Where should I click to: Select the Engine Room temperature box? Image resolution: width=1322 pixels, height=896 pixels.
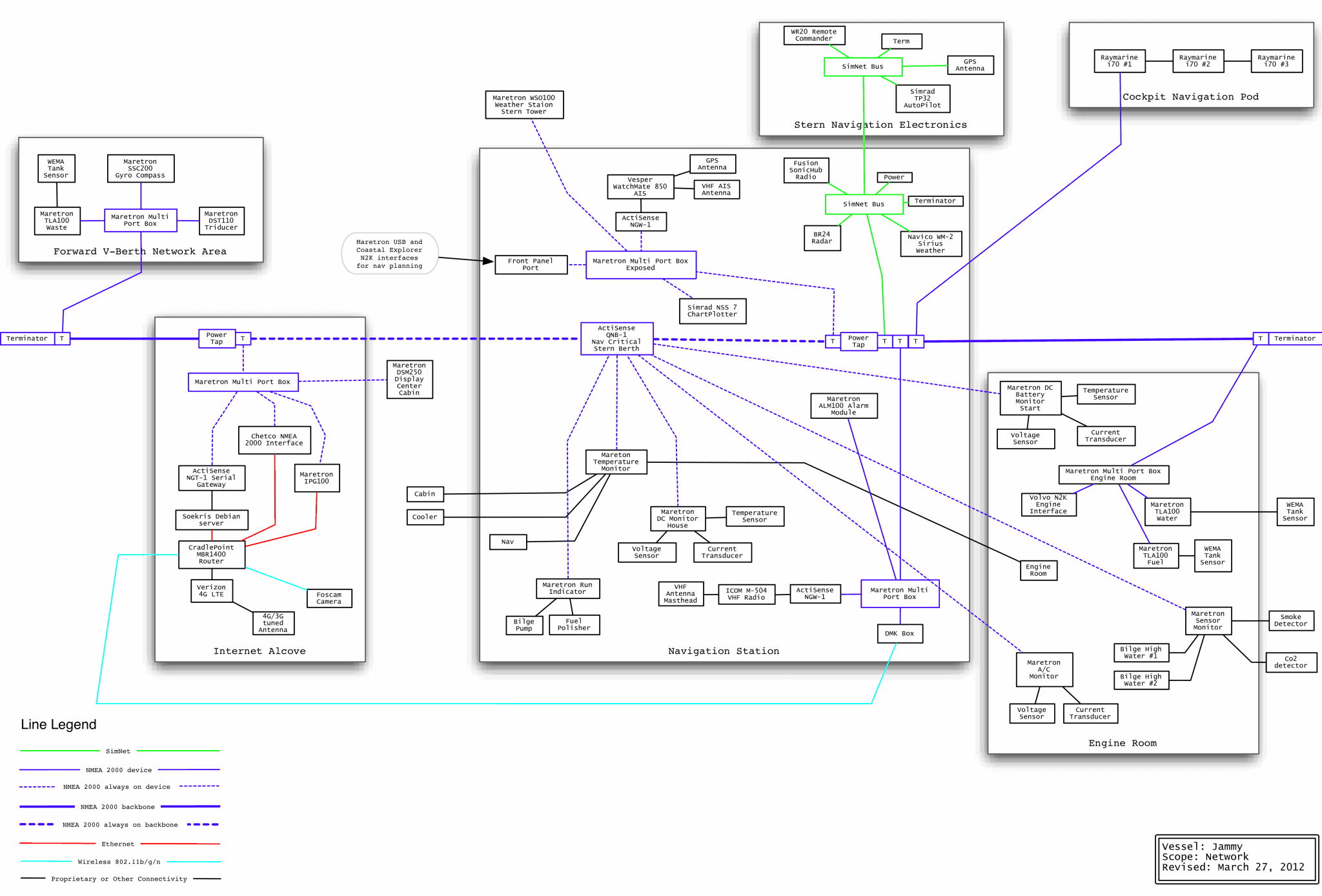point(1039,571)
